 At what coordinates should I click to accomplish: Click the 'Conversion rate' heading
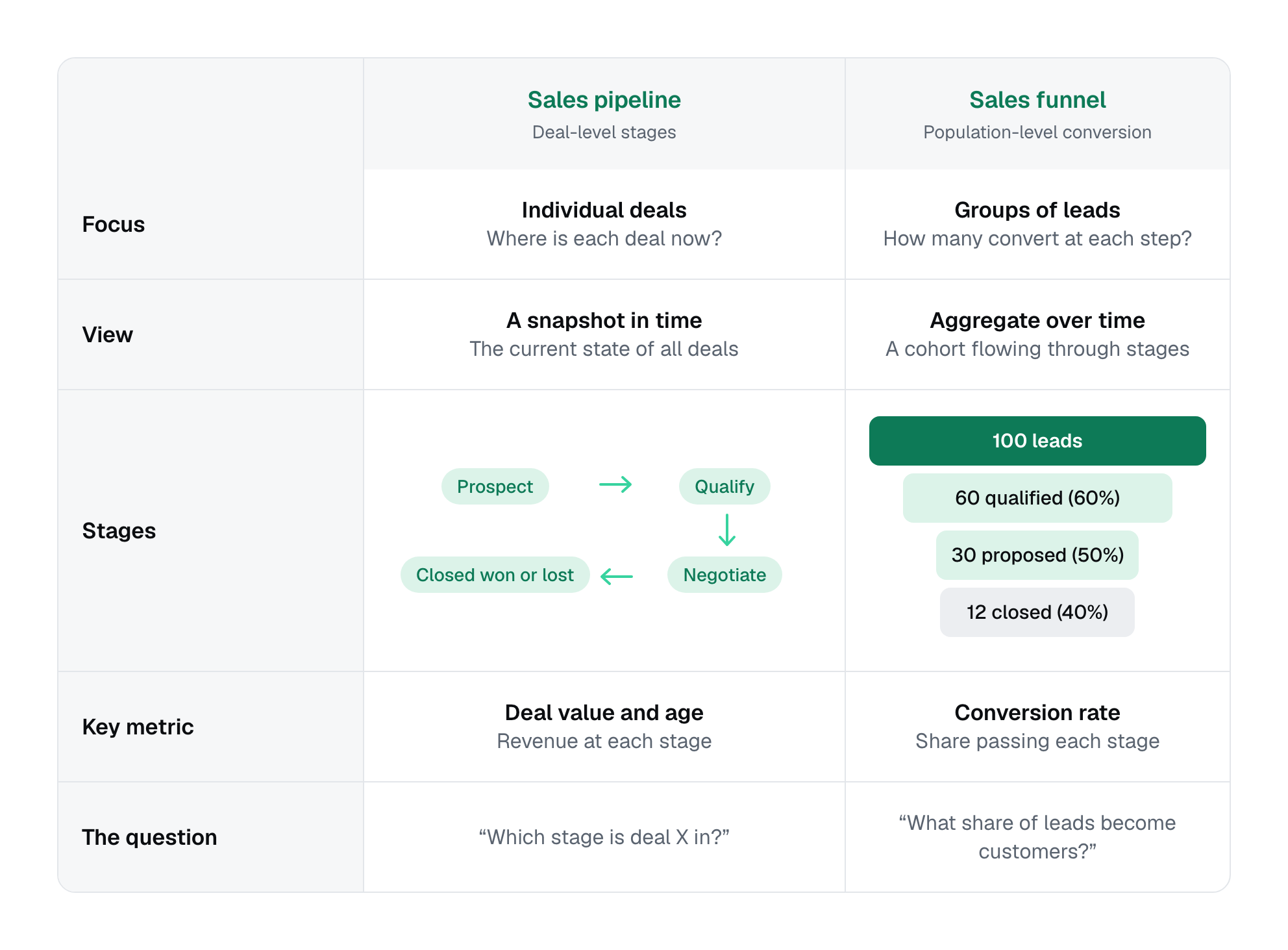pos(1037,713)
